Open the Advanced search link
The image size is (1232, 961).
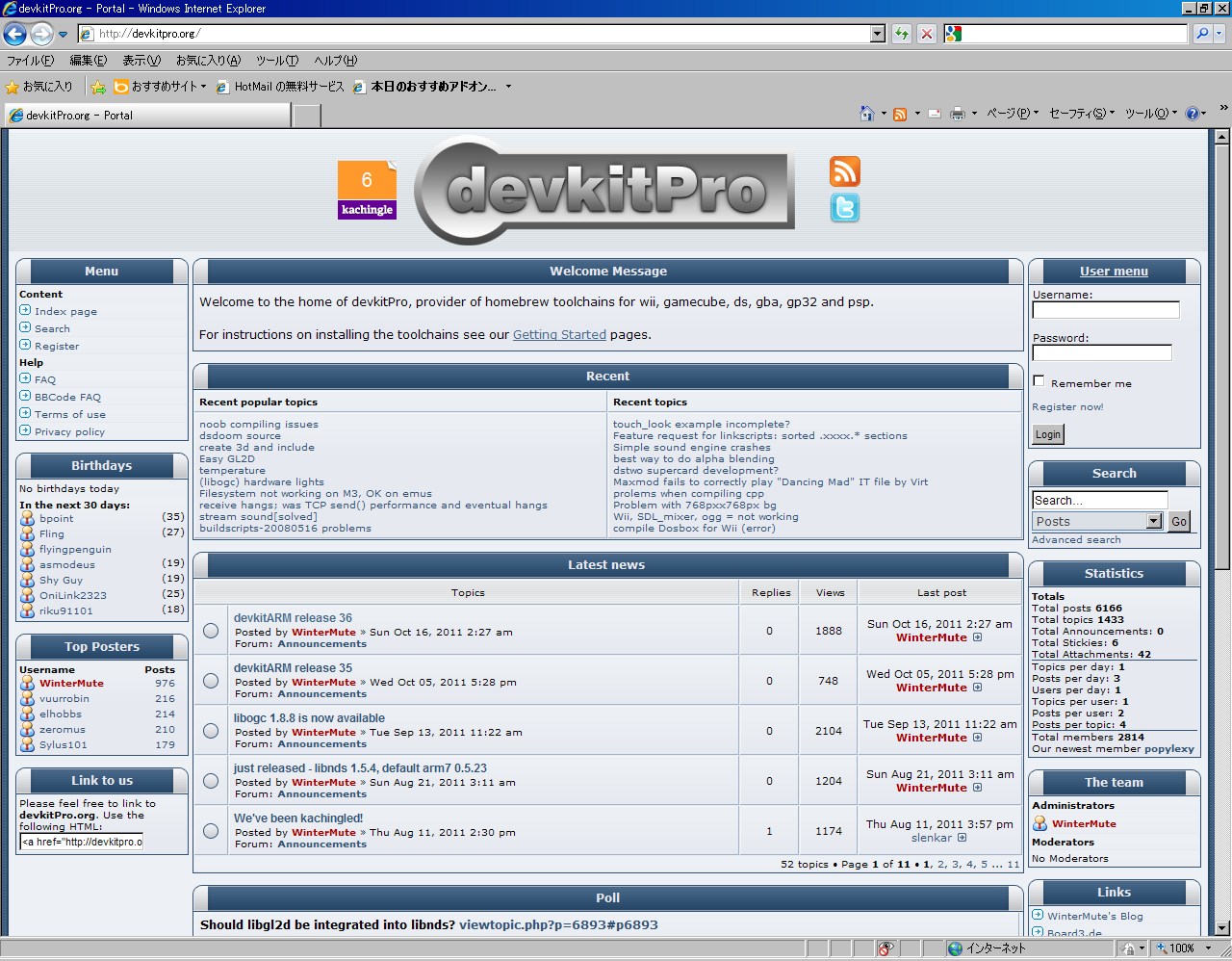tap(1076, 540)
